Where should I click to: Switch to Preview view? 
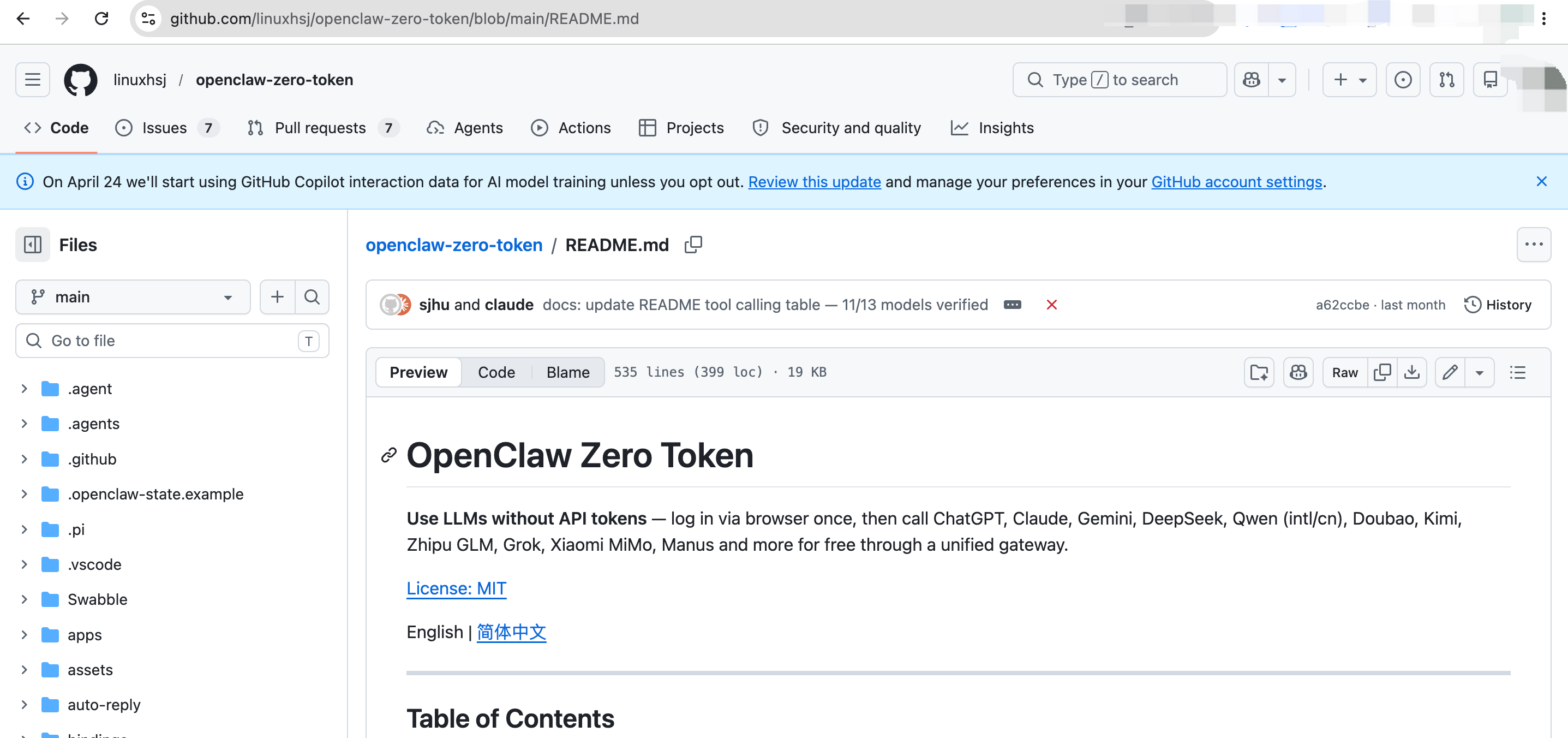[x=418, y=372]
